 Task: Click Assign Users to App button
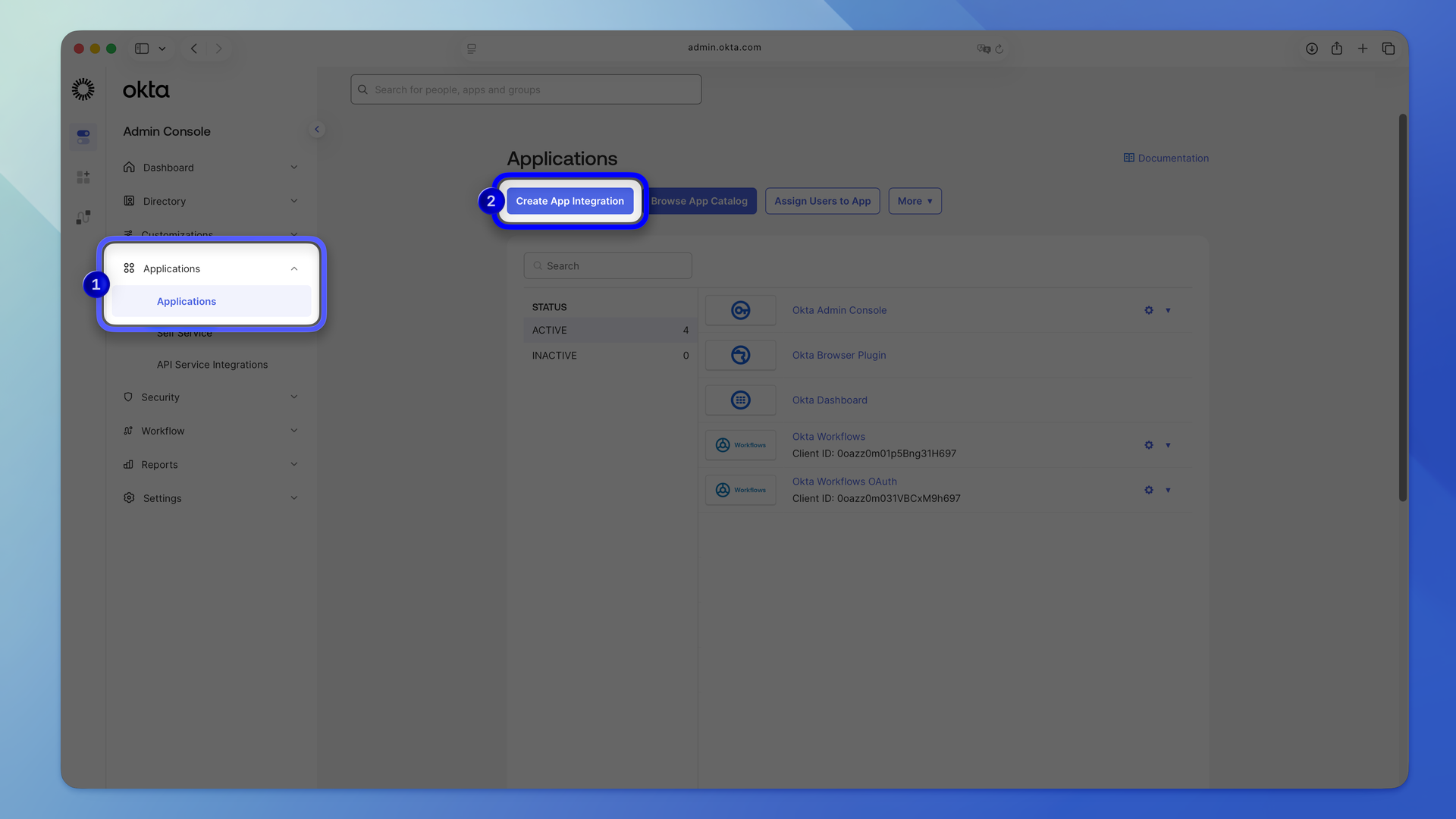[822, 201]
